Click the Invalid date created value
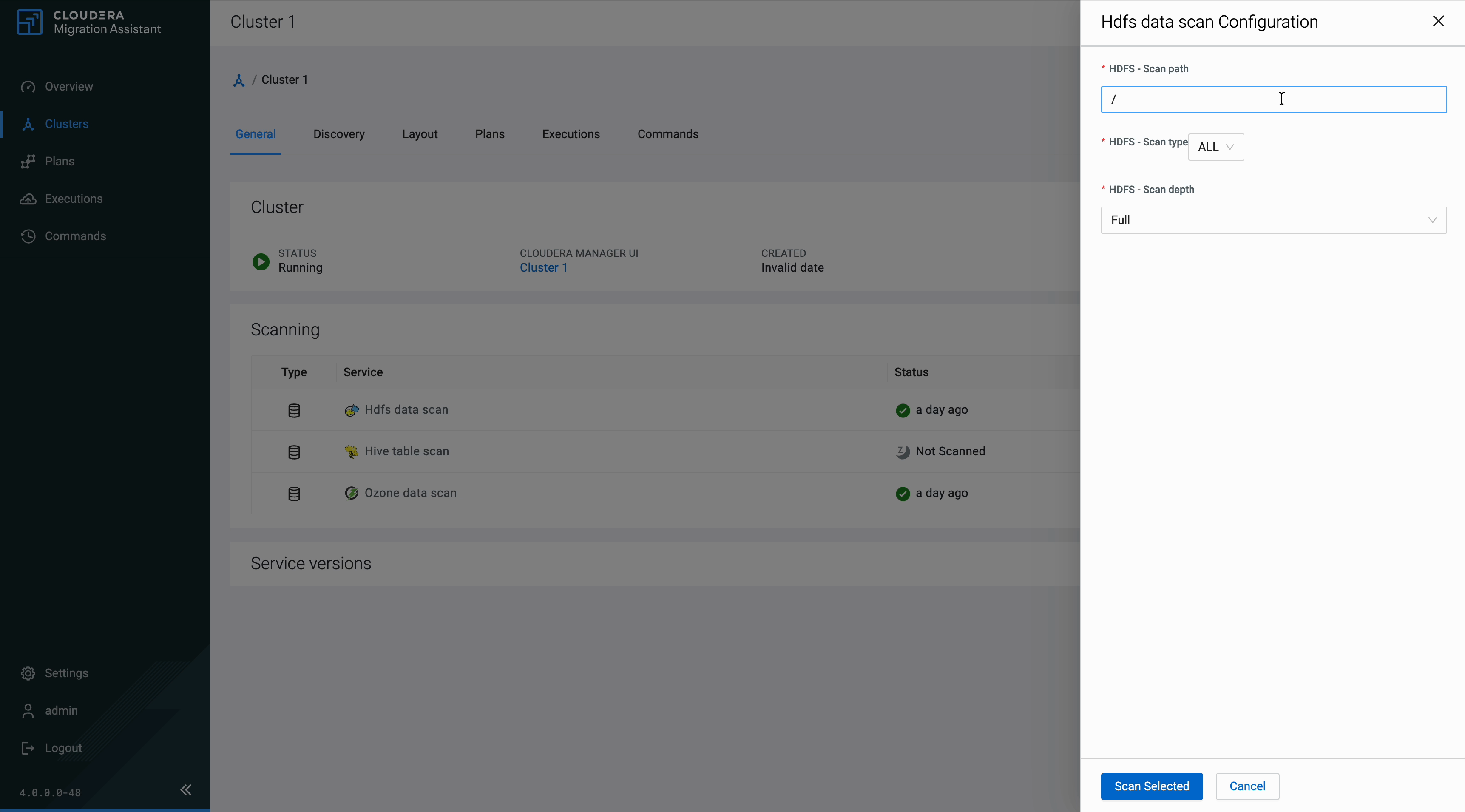This screenshot has width=1465, height=812. [792, 268]
